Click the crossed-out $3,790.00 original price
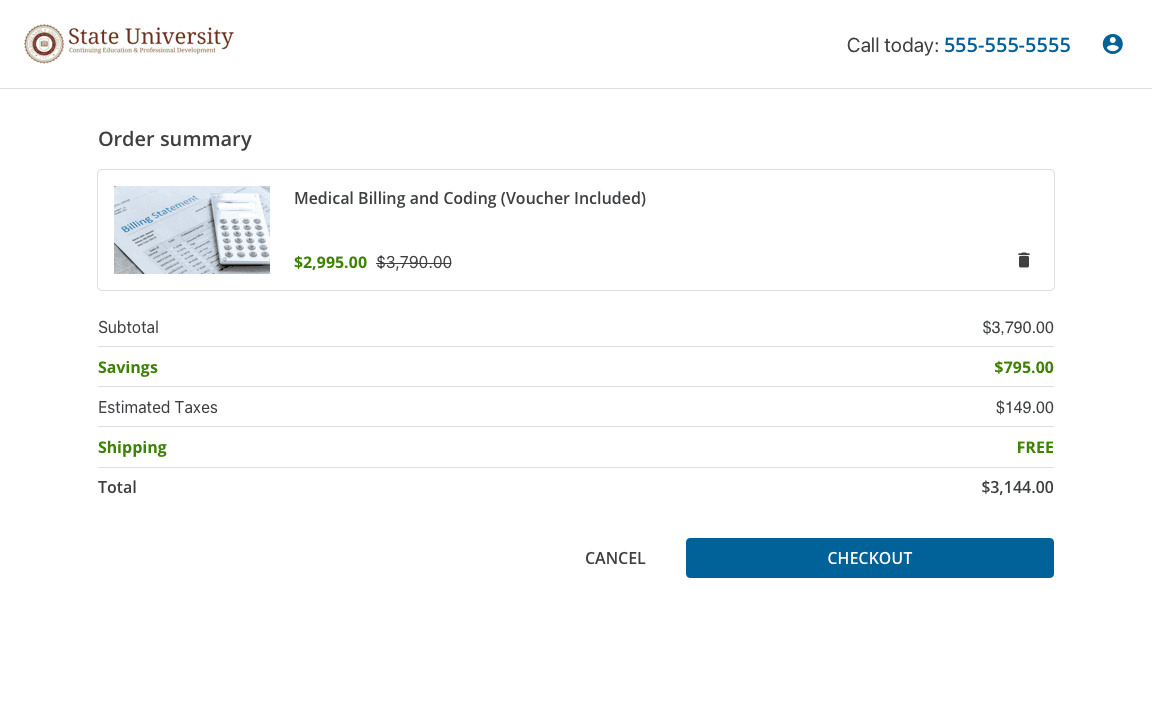The width and height of the screenshot is (1152, 715). 414,262
